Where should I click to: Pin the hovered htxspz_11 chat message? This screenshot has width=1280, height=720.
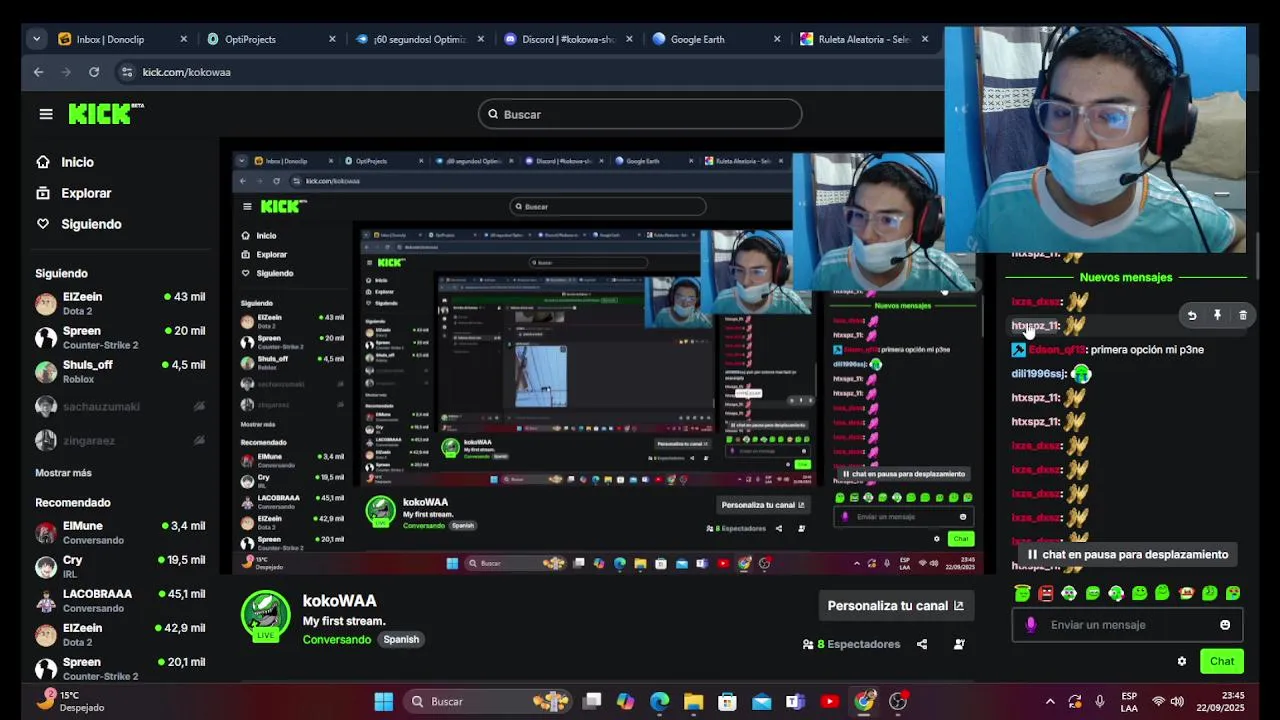[1217, 315]
